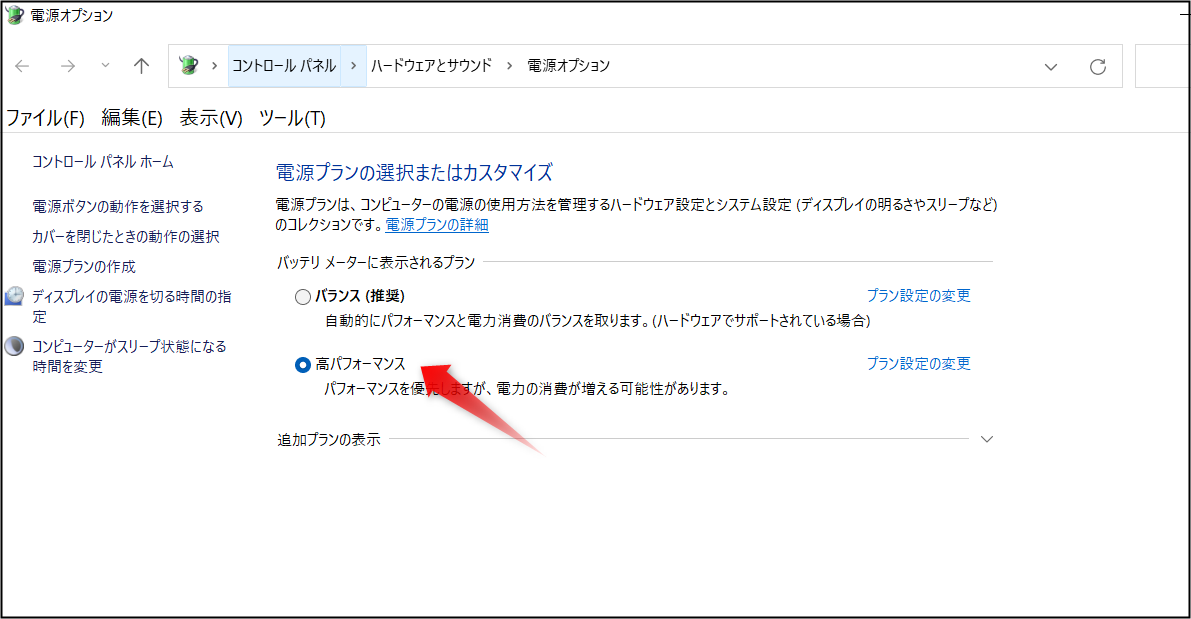Screen dimensions: 1191x619
Task: Select the バランス (推奨) power plan
Action: click(302, 296)
